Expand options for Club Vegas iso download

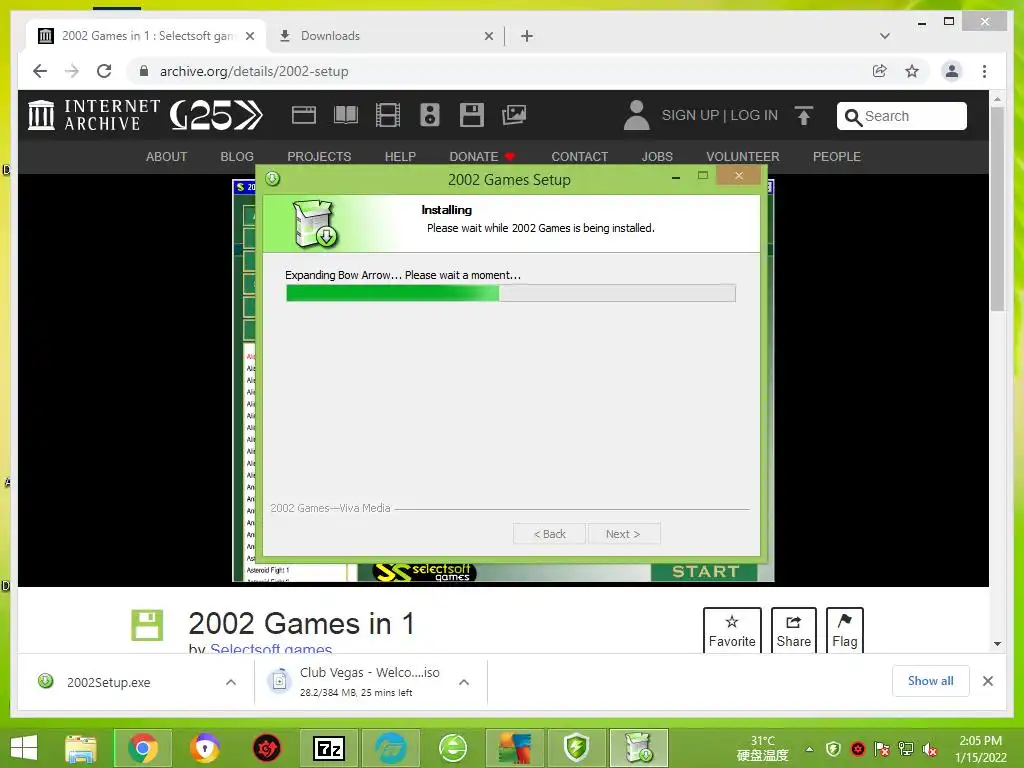(464, 682)
